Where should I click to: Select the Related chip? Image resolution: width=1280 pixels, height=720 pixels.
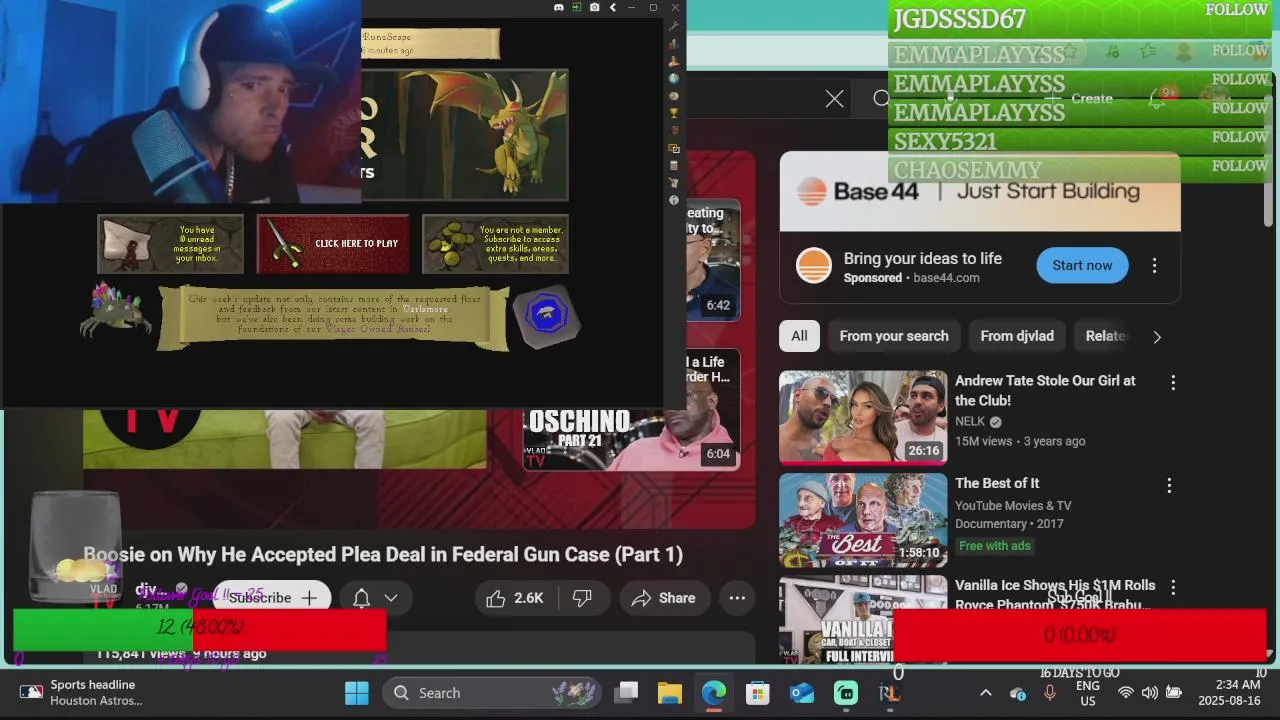pos(1106,336)
